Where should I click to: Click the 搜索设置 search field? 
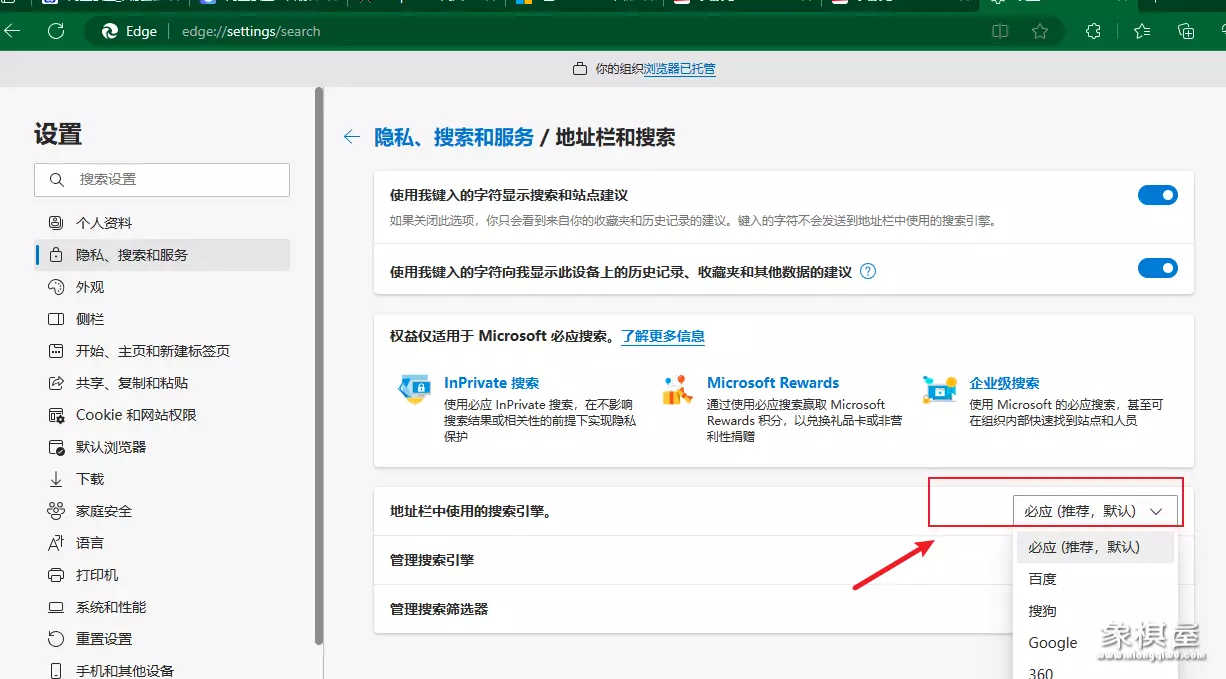point(162,180)
